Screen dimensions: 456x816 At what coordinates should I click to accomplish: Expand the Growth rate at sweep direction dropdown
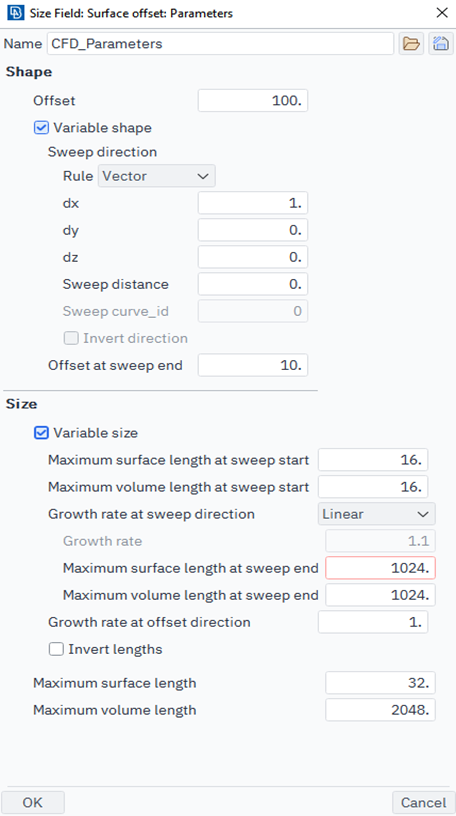377,514
